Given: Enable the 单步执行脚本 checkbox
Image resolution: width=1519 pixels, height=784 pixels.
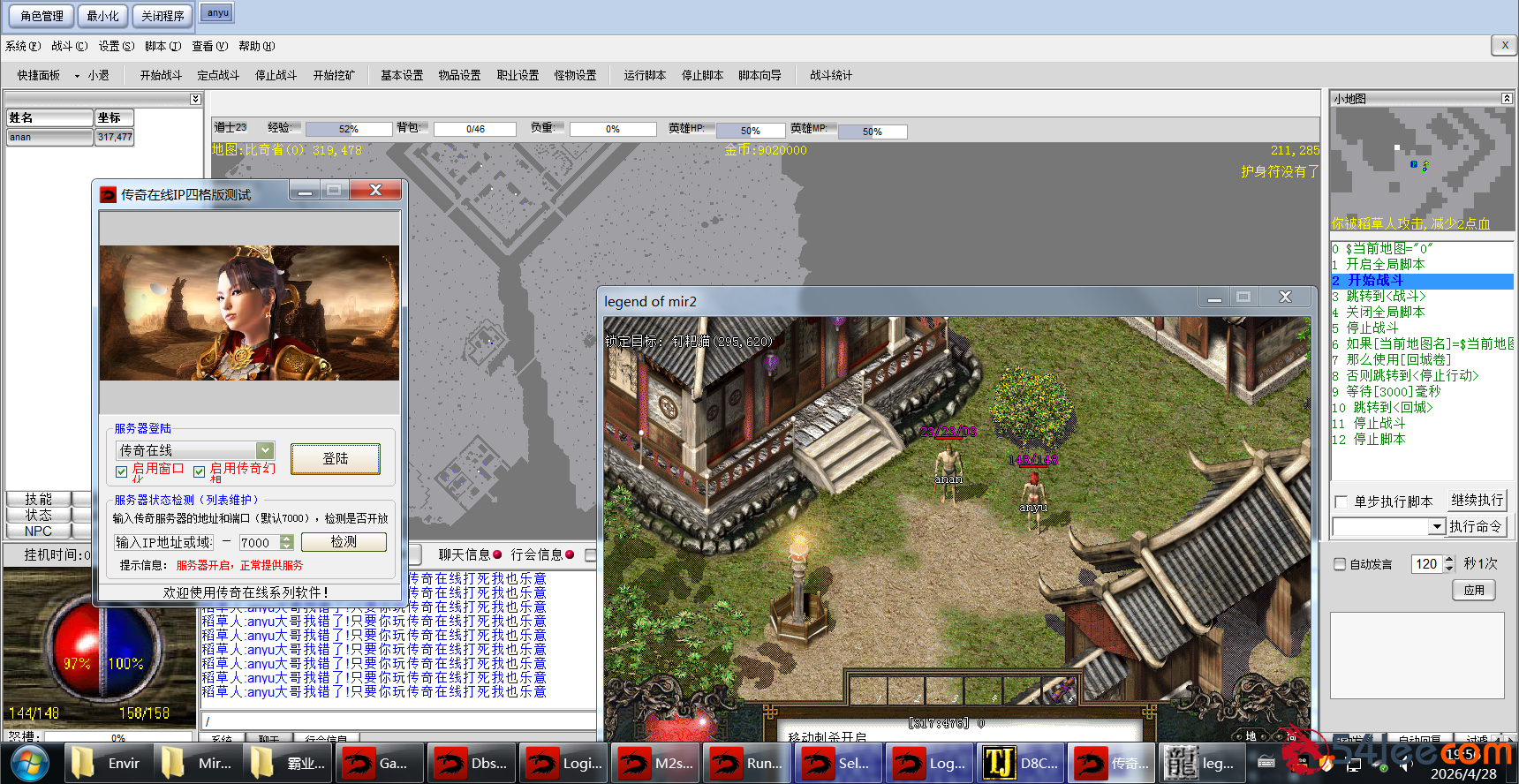Looking at the screenshot, I should (1341, 501).
